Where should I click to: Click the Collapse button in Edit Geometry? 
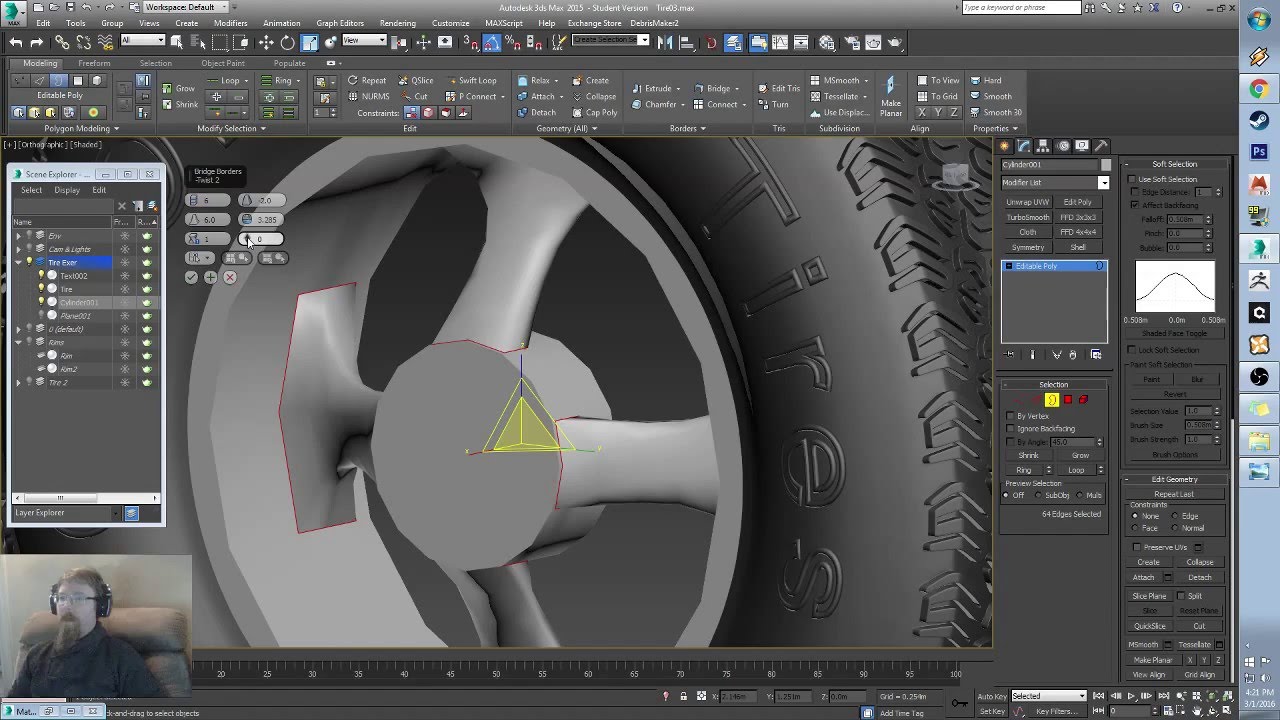pos(1199,562)
